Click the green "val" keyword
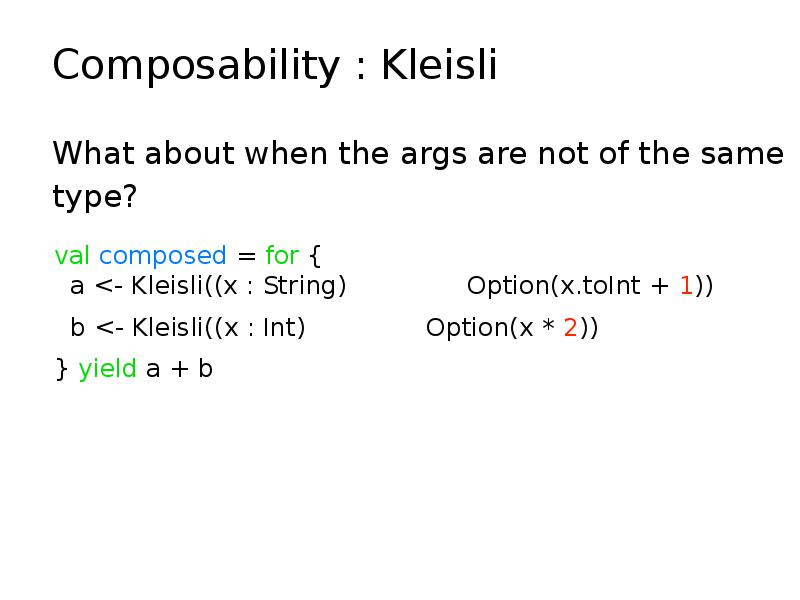 point(73,256)
